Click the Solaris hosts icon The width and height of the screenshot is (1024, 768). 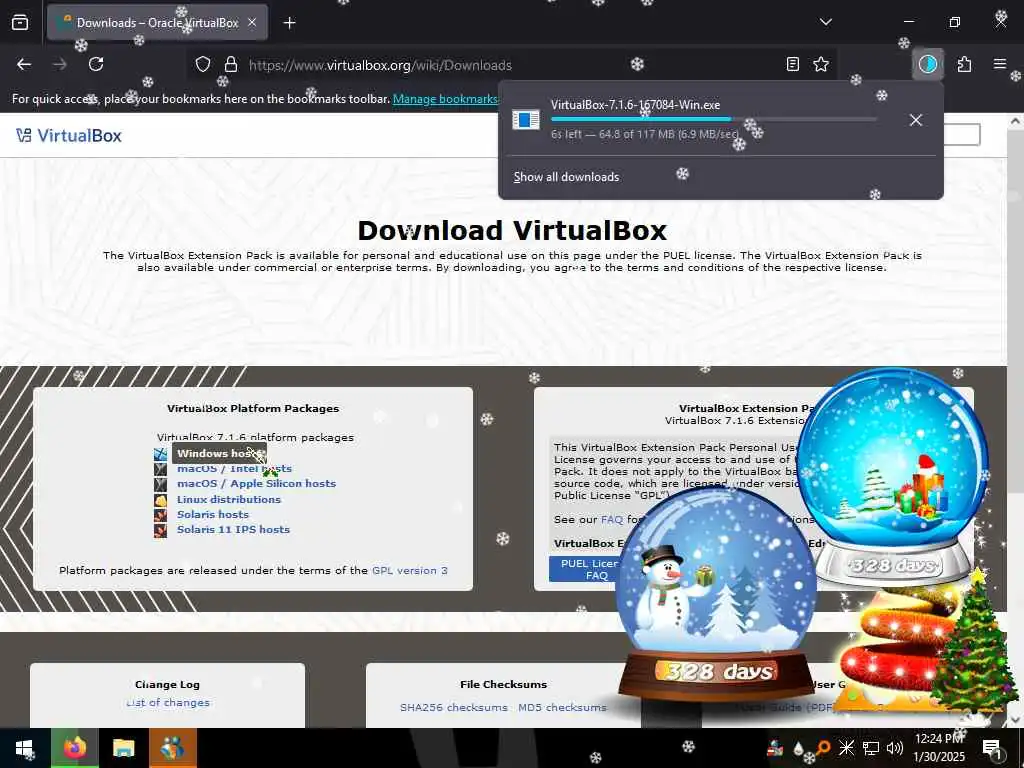pyautogui.click(x=161, y=515)
